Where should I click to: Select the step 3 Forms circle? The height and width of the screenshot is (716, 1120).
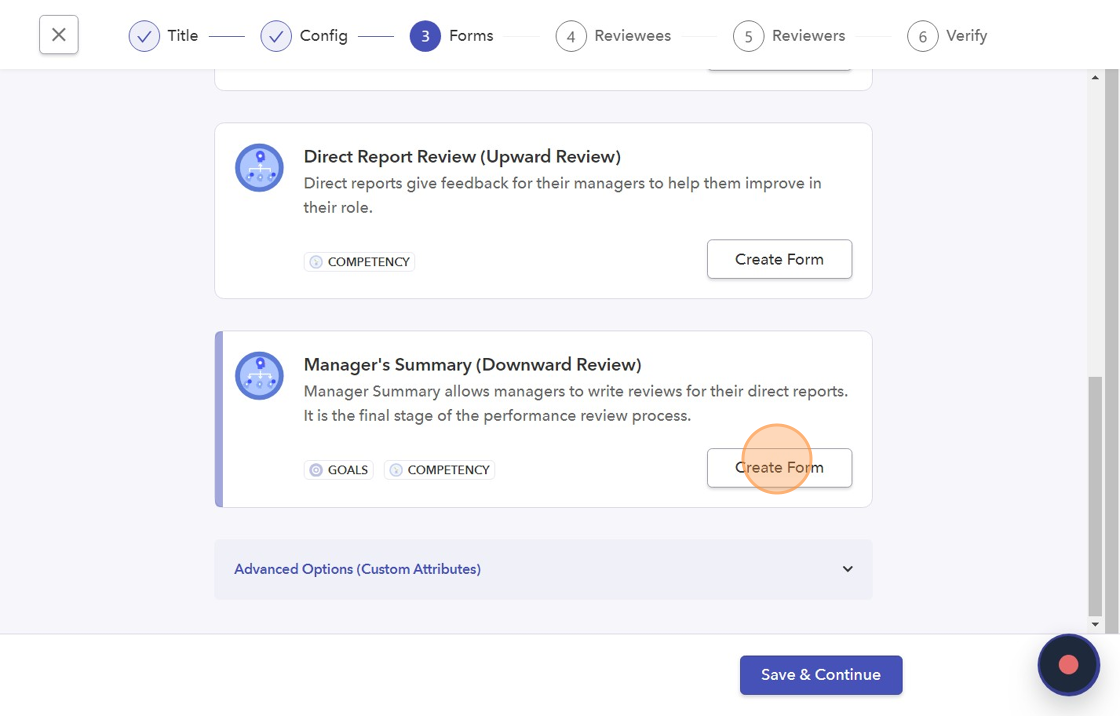(425, 36)
